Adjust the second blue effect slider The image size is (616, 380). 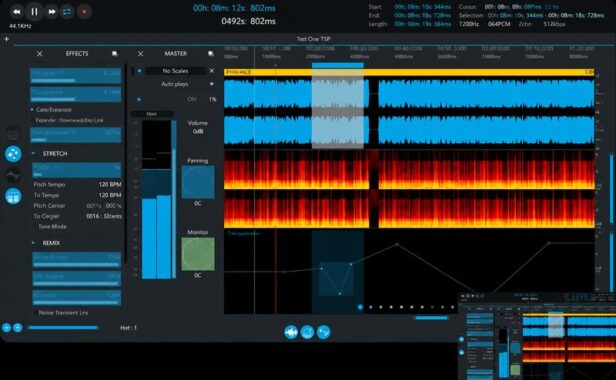(x=75, y=94)
